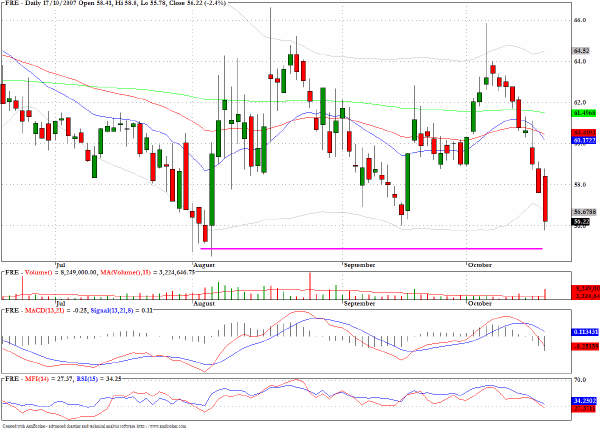Select the grey 64.52 upper band value tag
Viewport: 600px width, 428px height.
(x=581, y=51)
